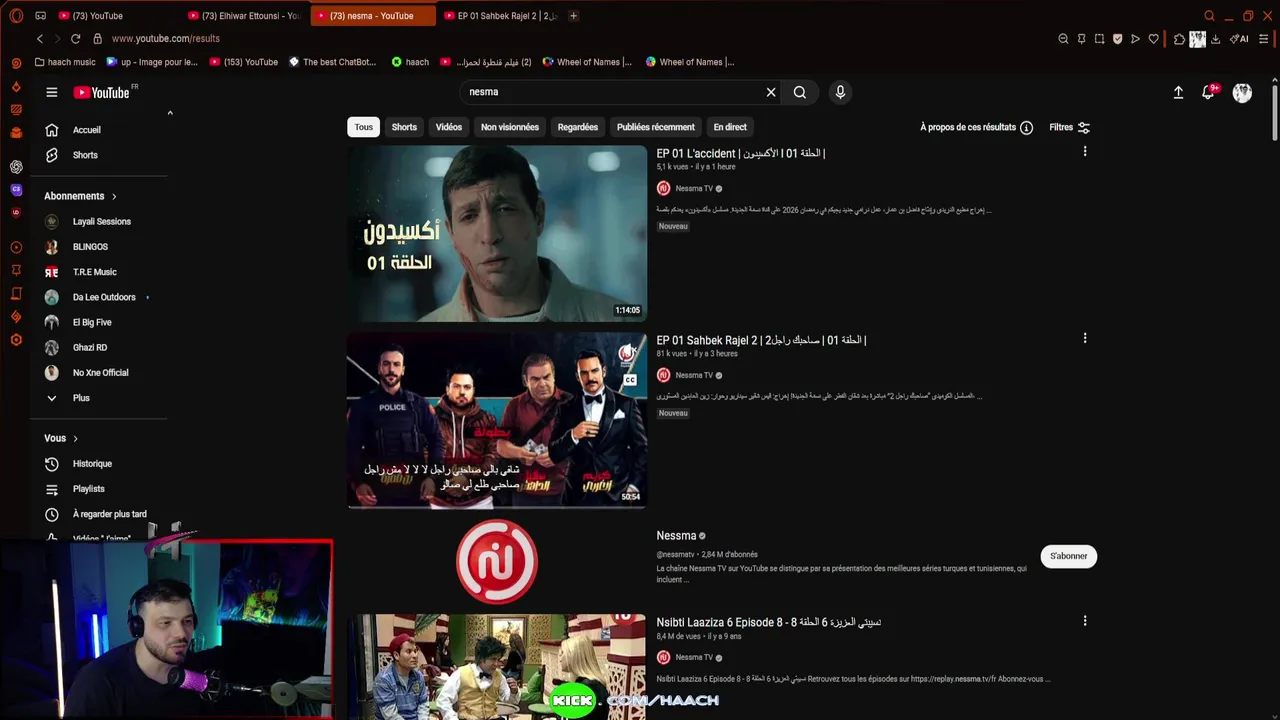Open the AI assistant toolbar icon

click(1240, 39)
